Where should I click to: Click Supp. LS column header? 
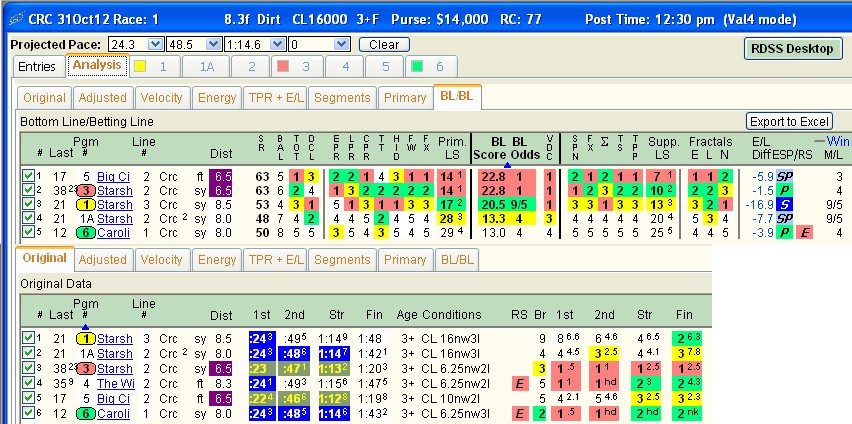[x=661, y=148]
